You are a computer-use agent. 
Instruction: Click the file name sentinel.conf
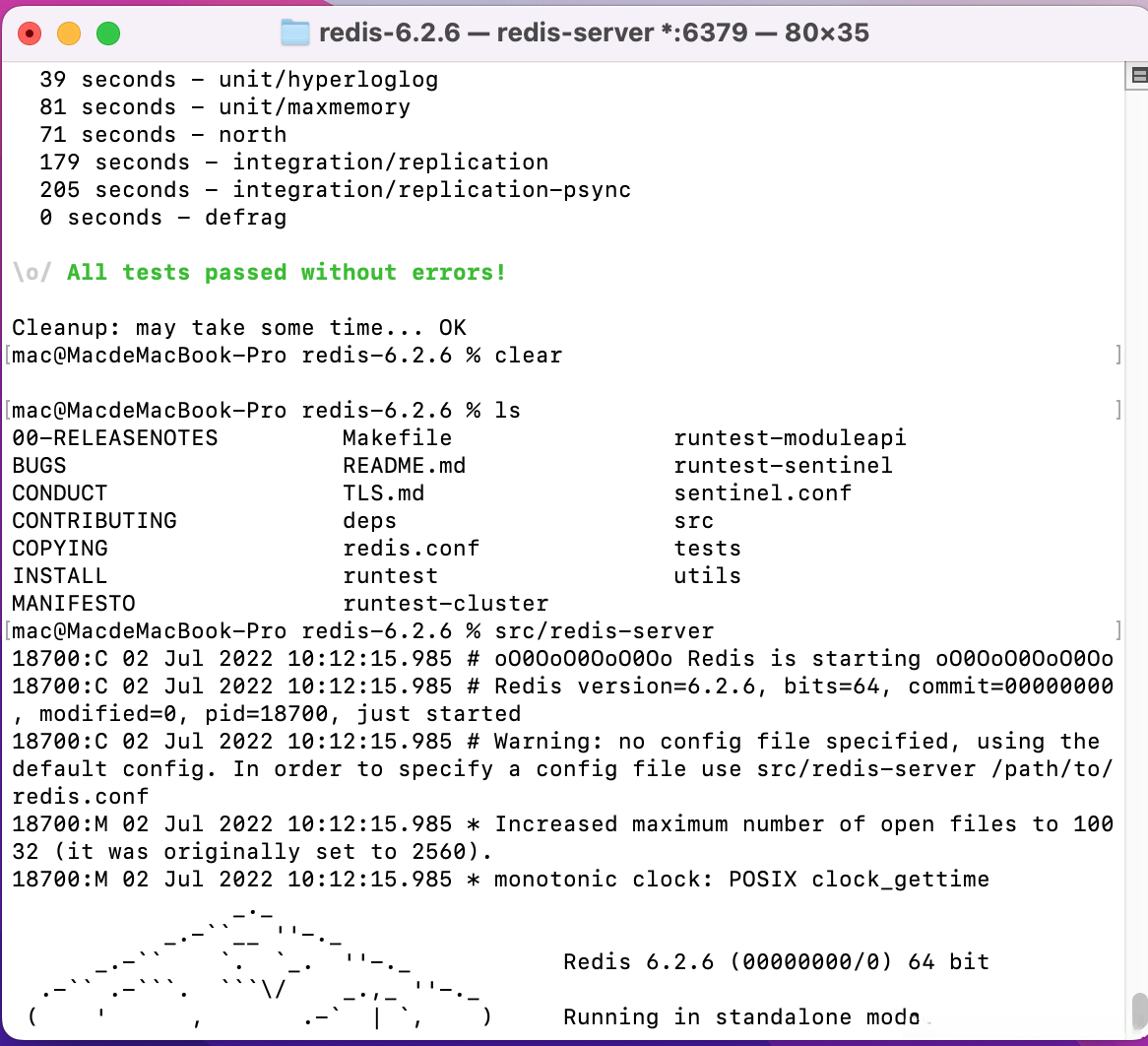pyautogui.click(x=763, y=493)
